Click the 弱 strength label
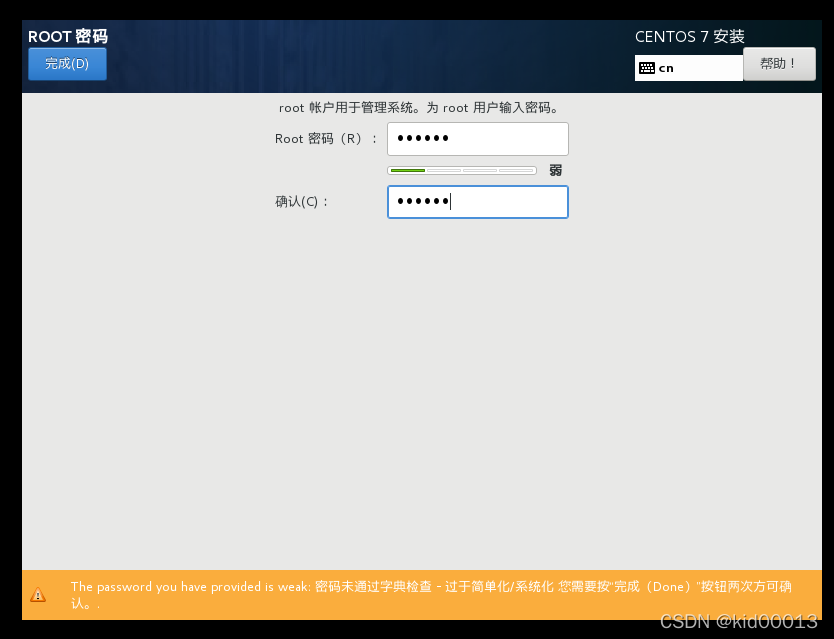This screenshot has height=639, width=834. pyautogui.click(x=555, y=170)
